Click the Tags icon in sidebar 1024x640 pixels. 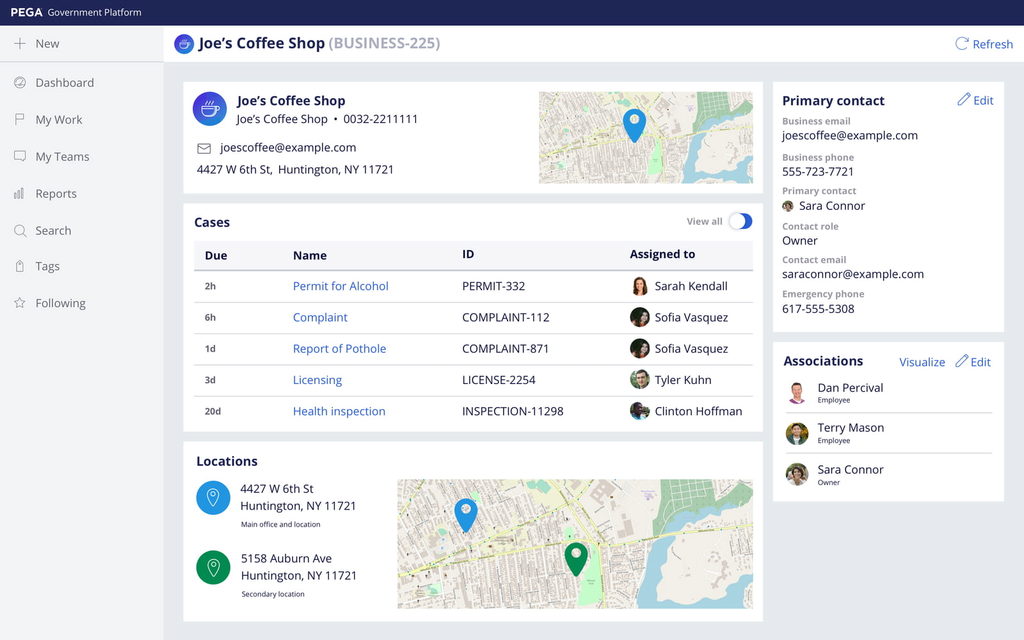[x=19, y=267]
